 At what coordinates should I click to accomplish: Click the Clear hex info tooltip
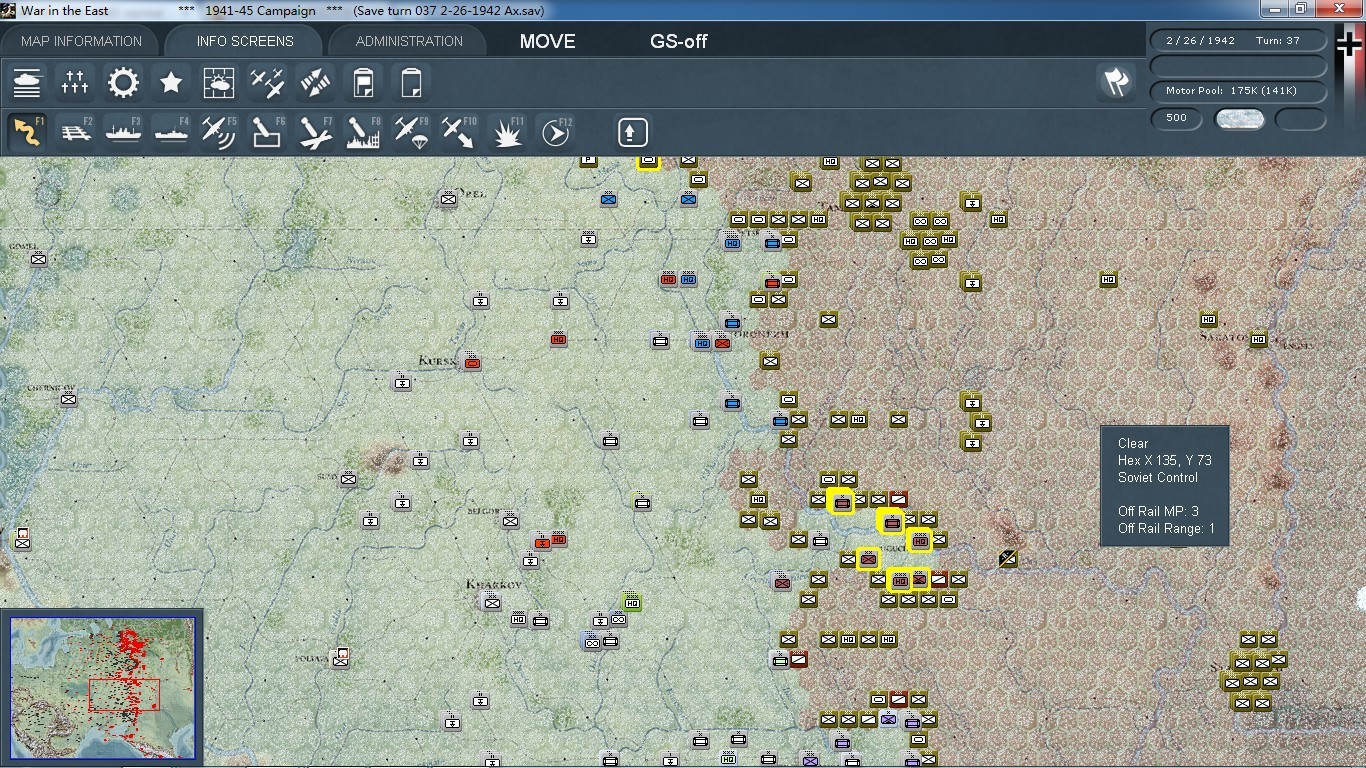tap(1164, 486)
